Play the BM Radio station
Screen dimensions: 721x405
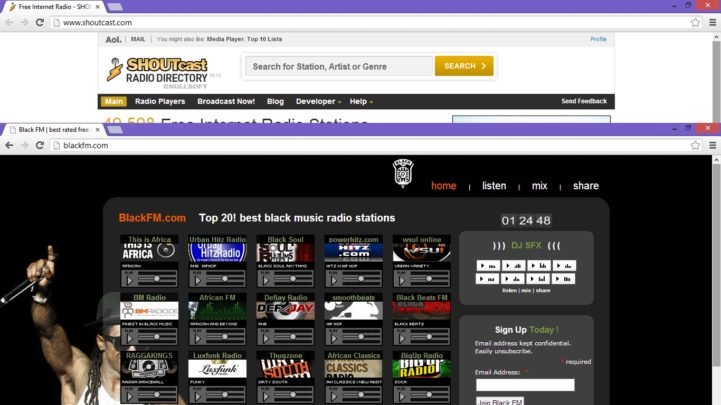click(130, 338)
